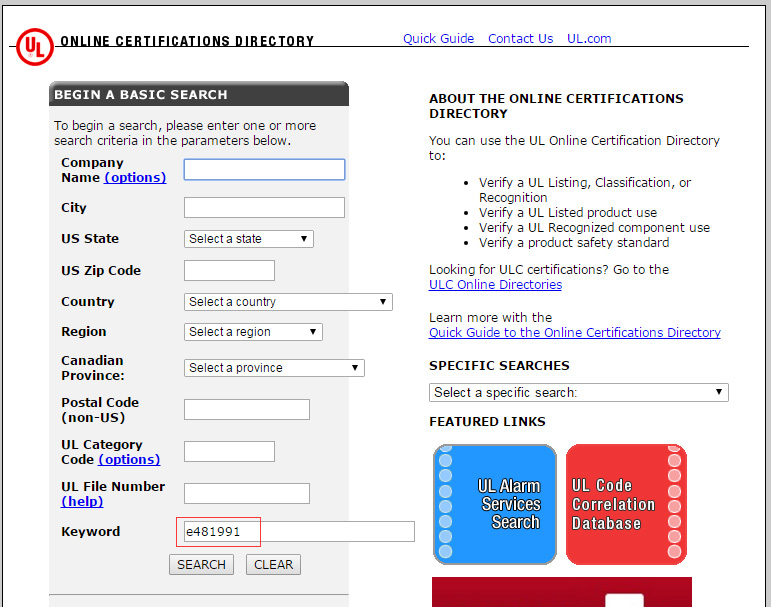Screen dimensions: 771x607
Task: Focus the City input field
Action: click(x=265, y=208)
